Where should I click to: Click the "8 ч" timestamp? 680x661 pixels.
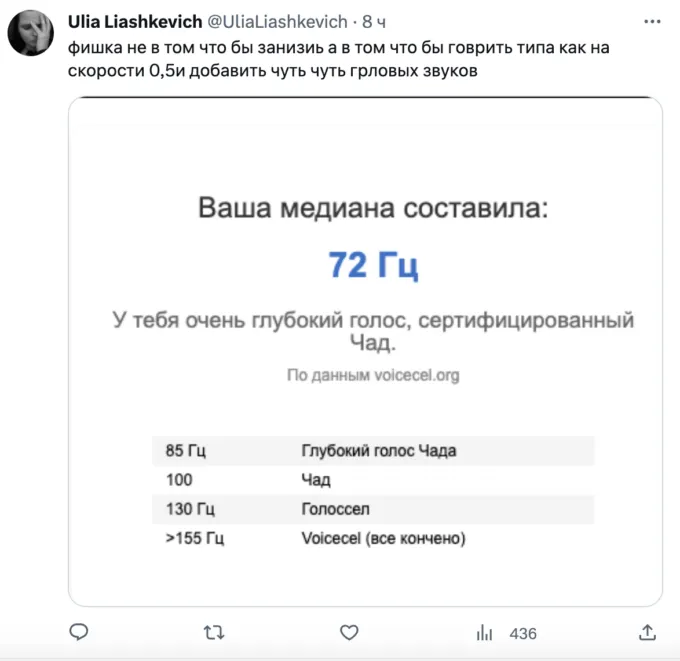click(374, 22)
